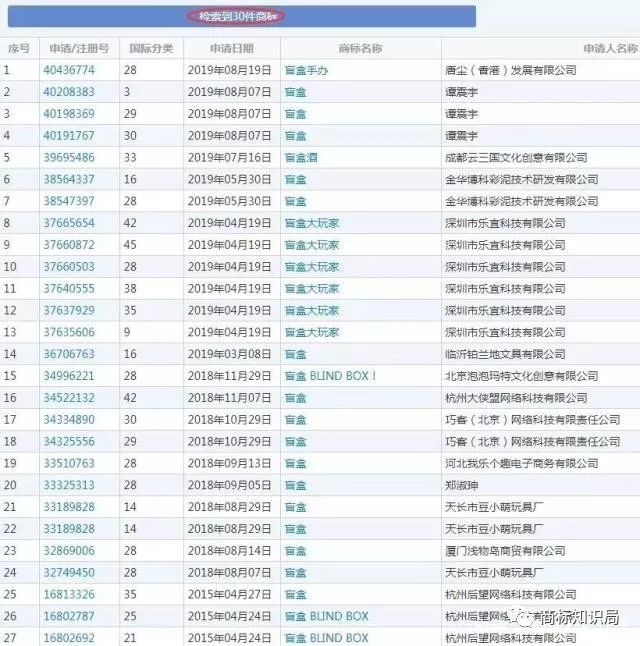Select applicant 郑淑珅
640x646 pixels.
click(x=462, y=485)
